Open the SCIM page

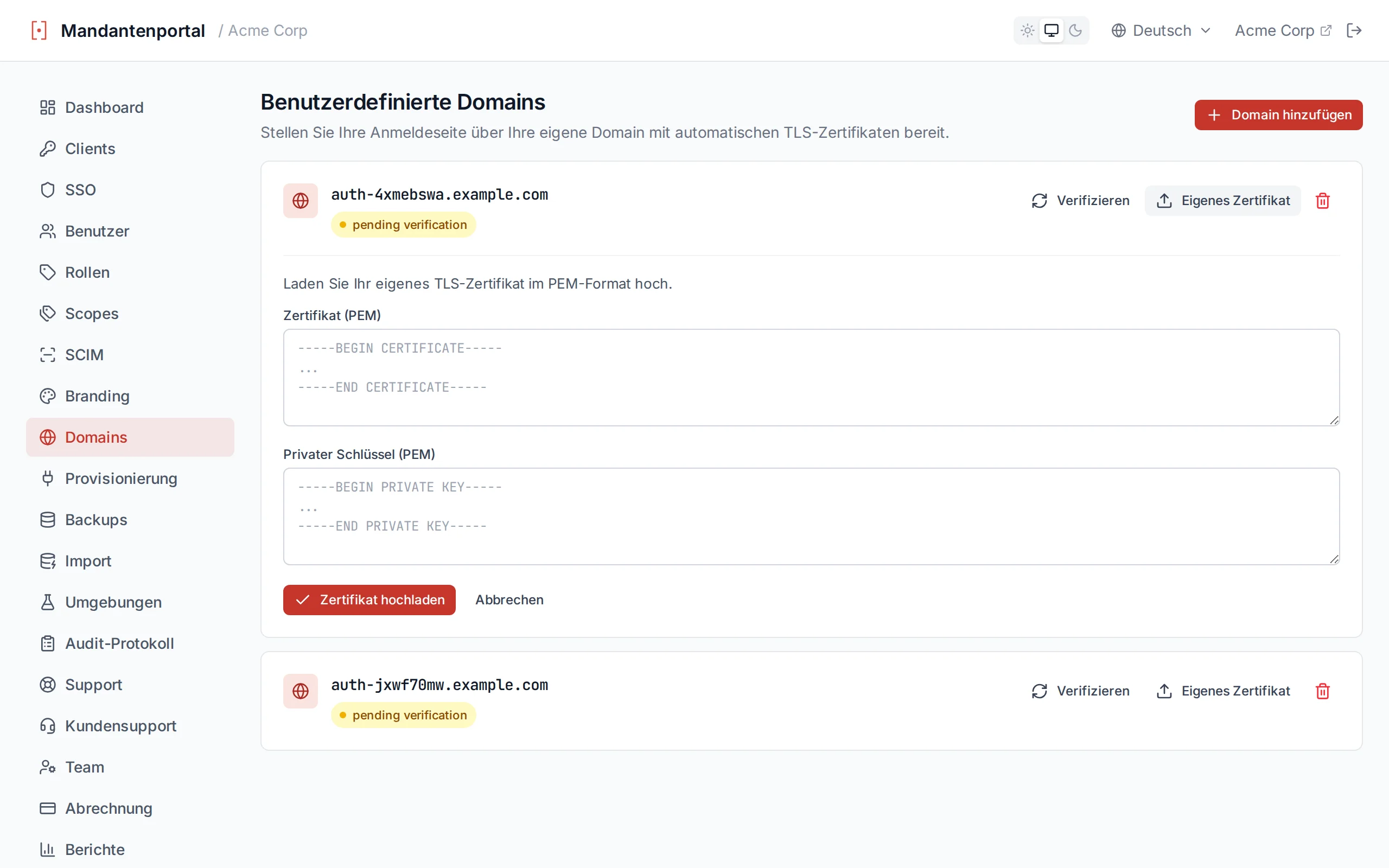[130, 355]
